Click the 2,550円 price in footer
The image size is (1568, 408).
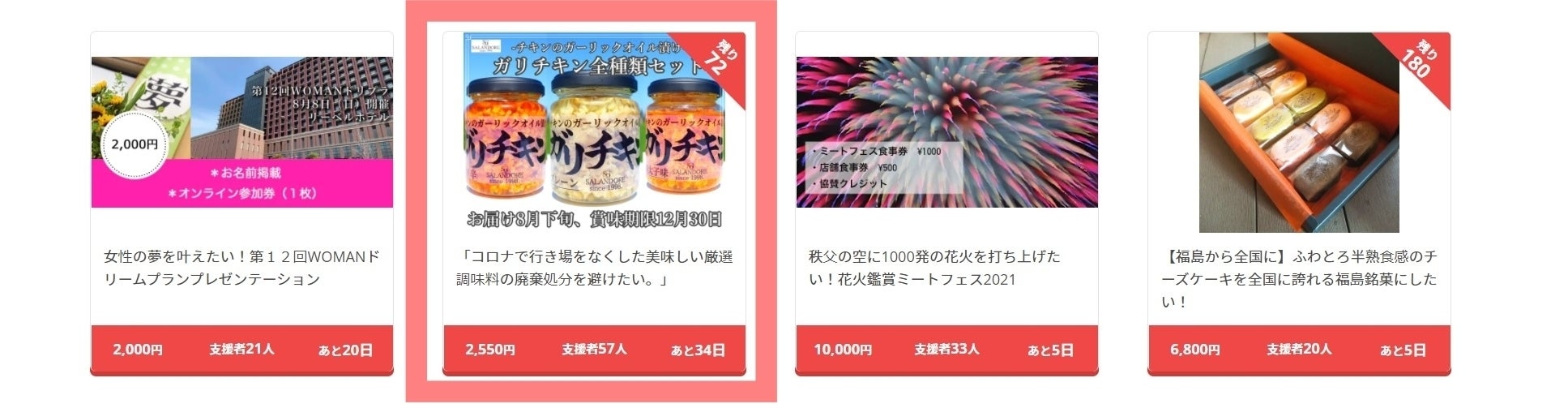489,350
